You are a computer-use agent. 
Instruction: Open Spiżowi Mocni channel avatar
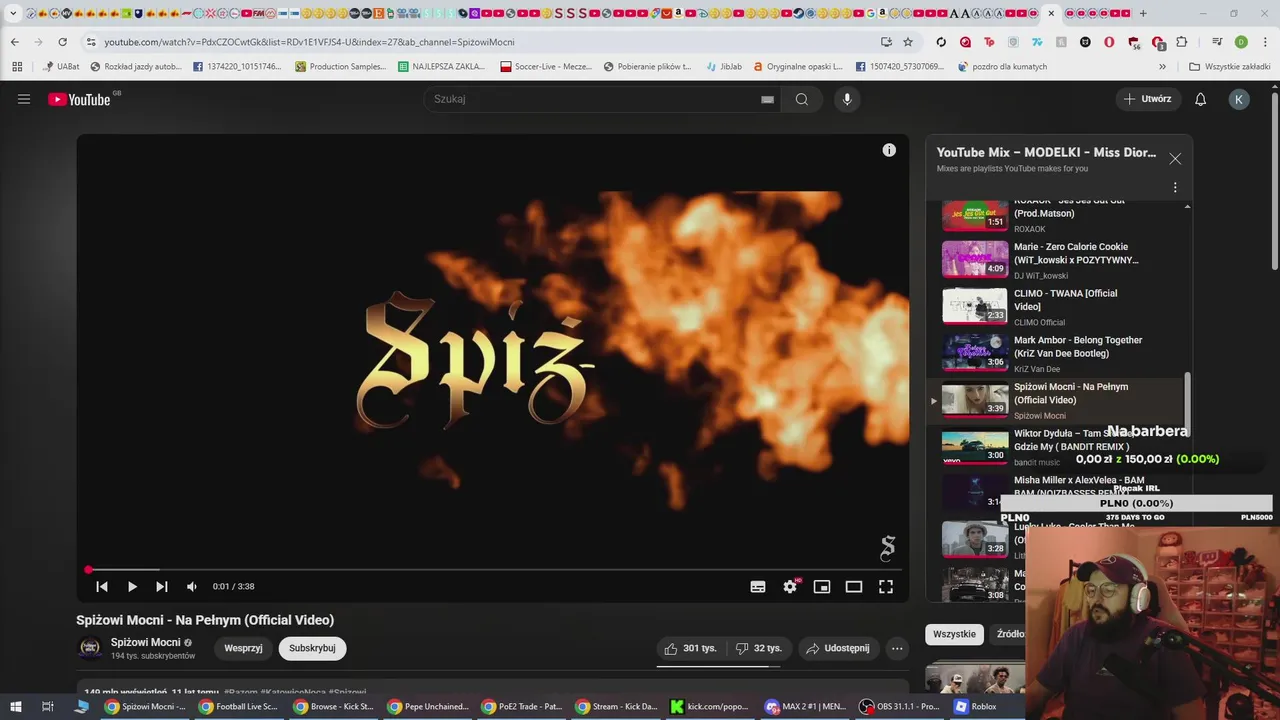90,648
